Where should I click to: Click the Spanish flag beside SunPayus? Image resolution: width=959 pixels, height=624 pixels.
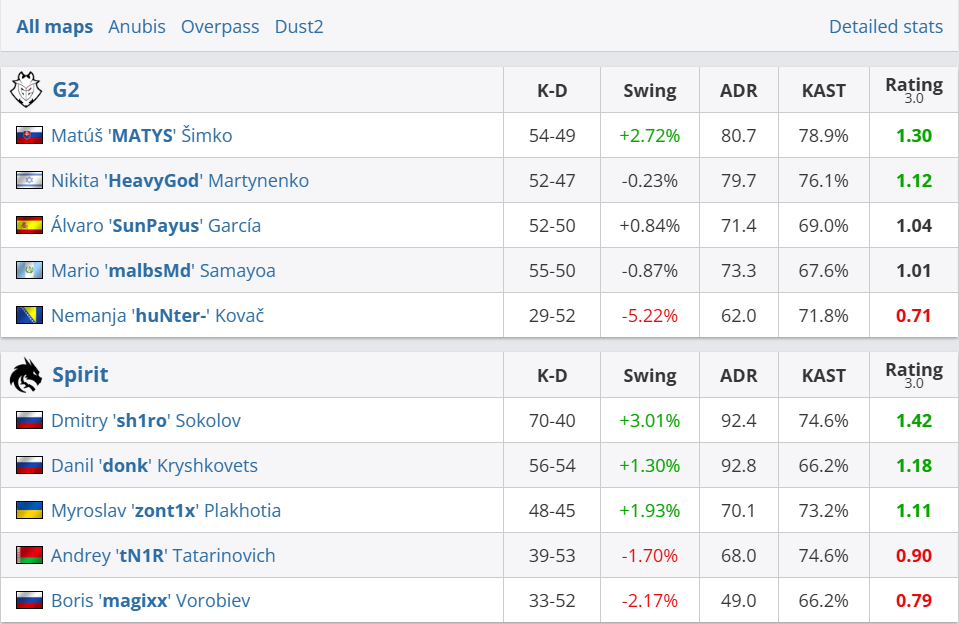(x=29, y=225)
